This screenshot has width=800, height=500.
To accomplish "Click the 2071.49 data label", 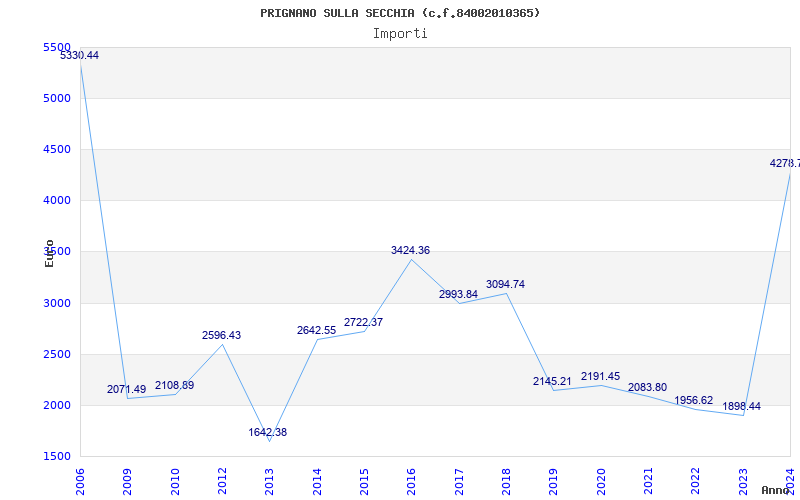I will 126,389.
